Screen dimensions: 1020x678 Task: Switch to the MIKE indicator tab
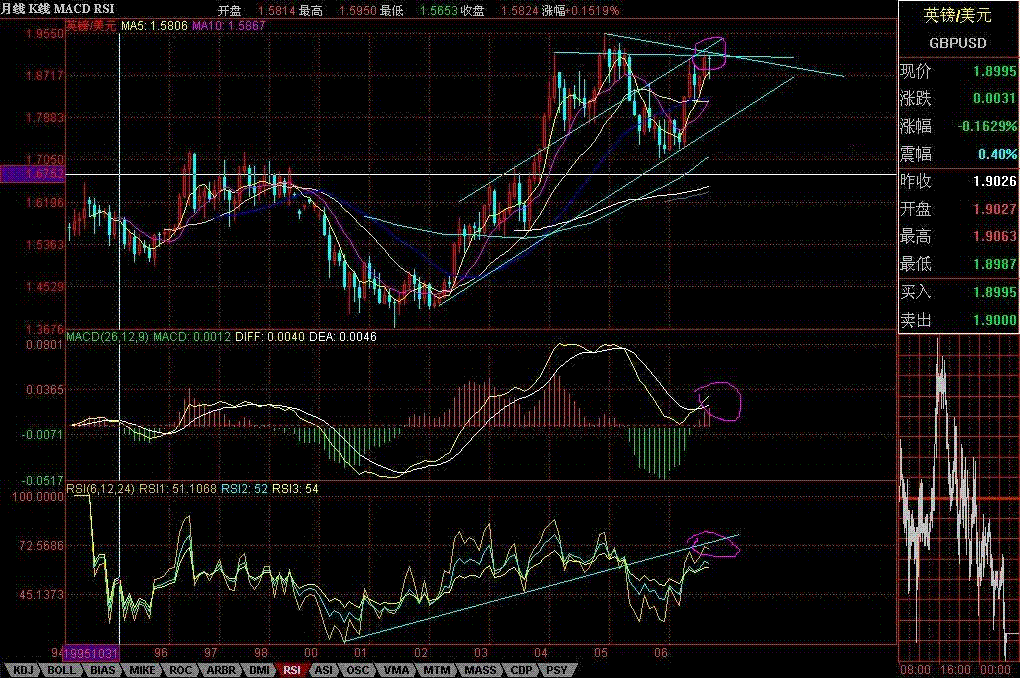tap(143, 669)
